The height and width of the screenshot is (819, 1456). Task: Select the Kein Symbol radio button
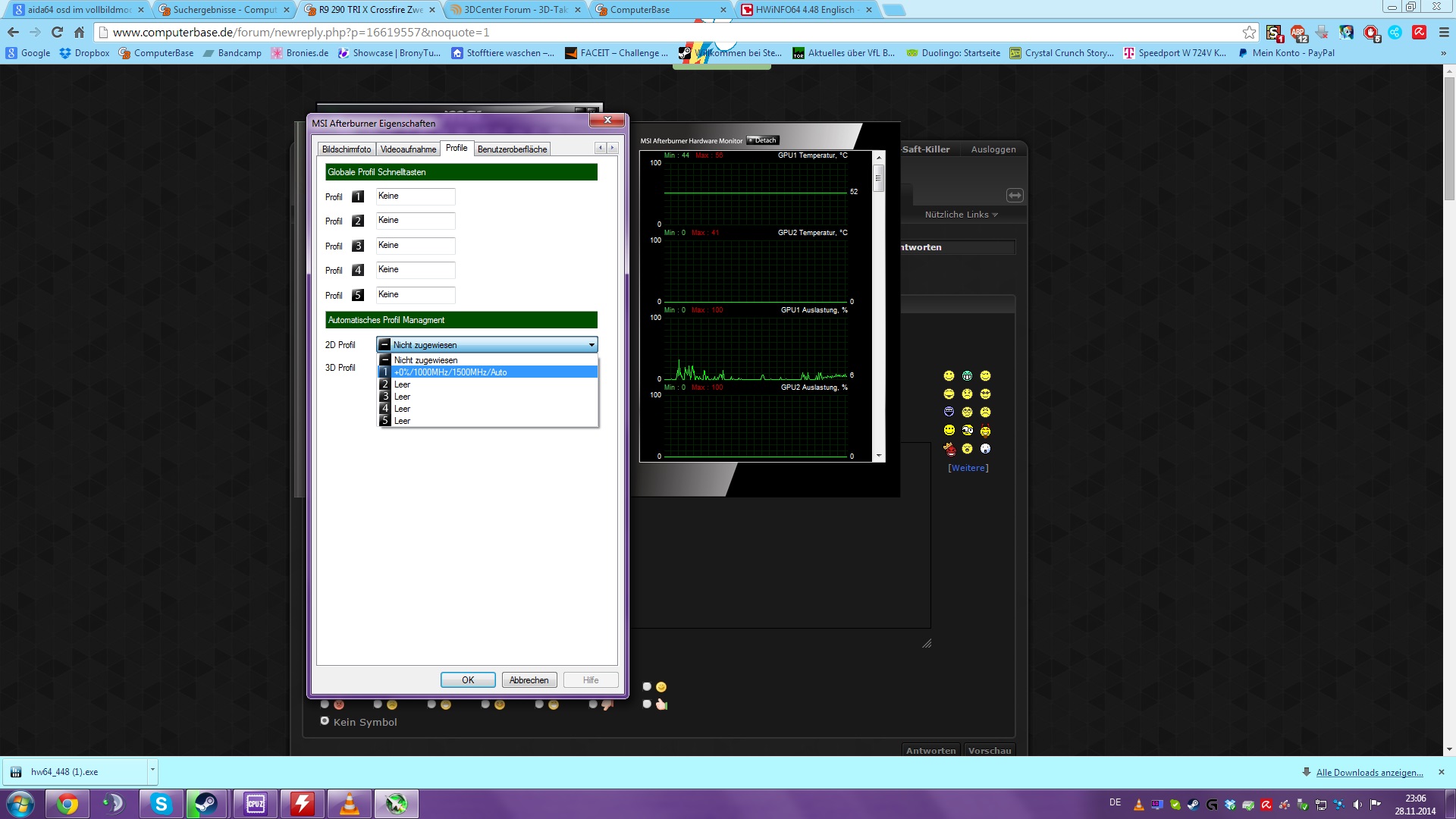325,721
